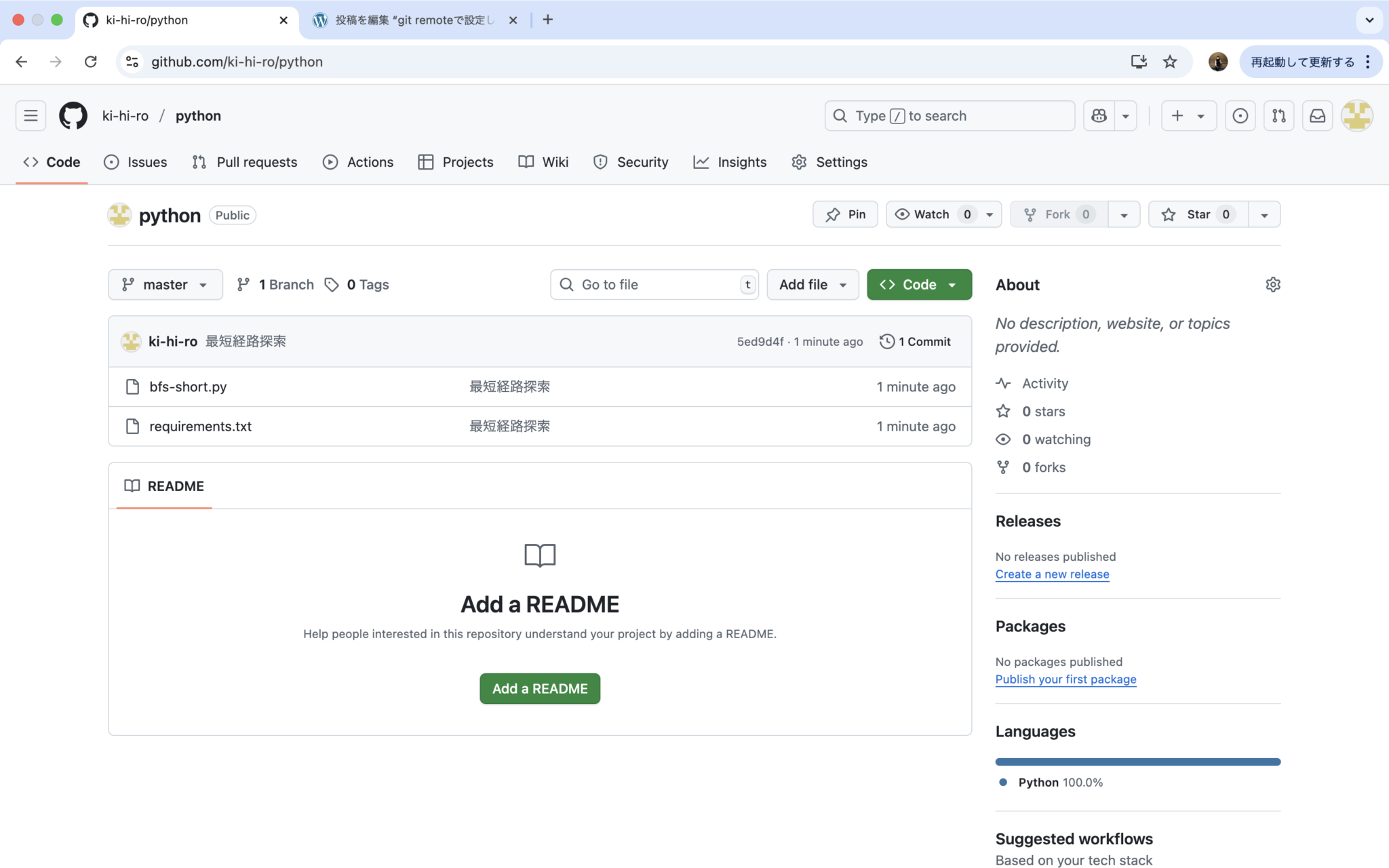The image size is (1389, 868).
Task: Open your notifications inbox
Action: pos(1317,115)
